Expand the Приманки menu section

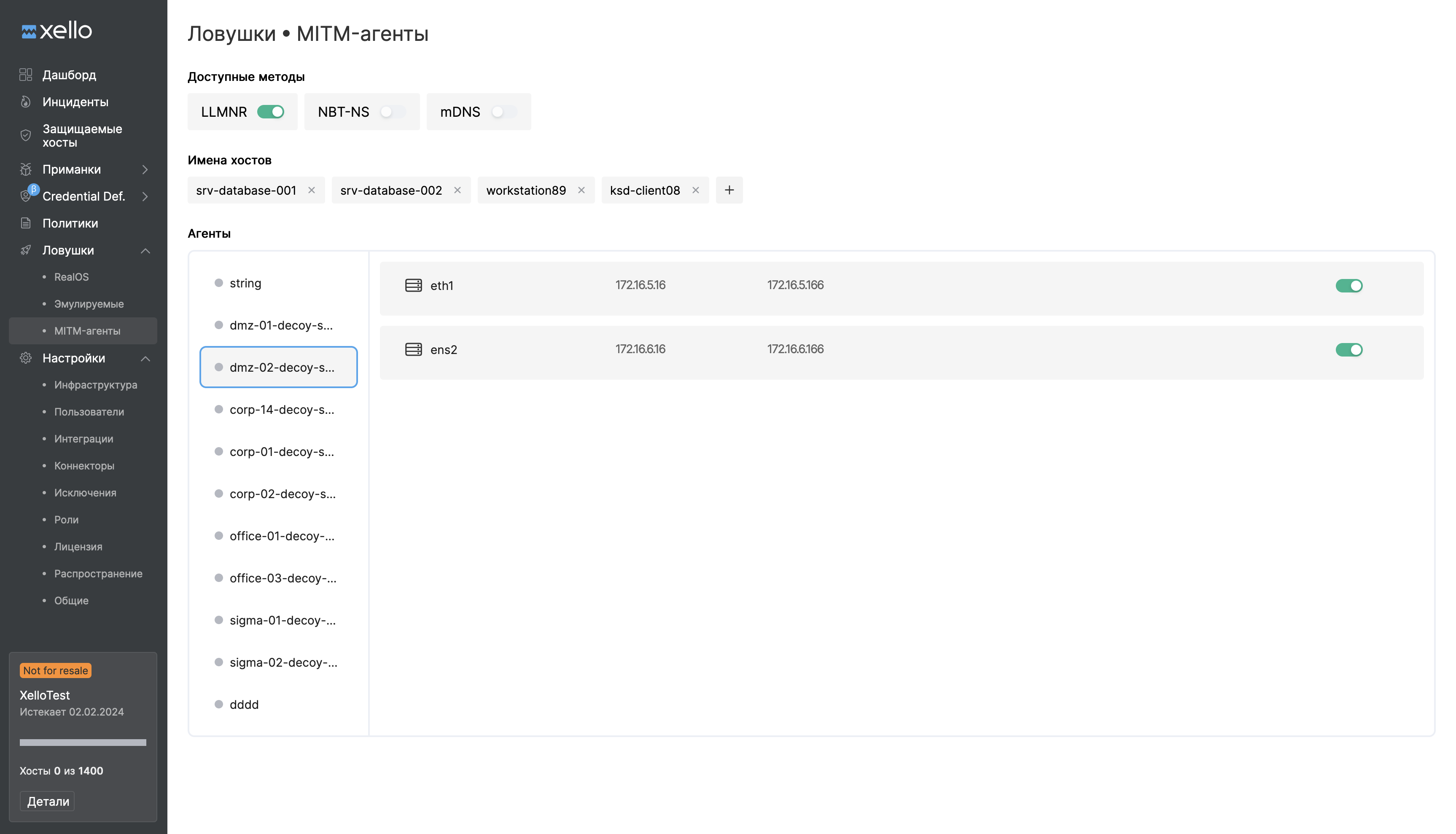[x=145, y=169]
